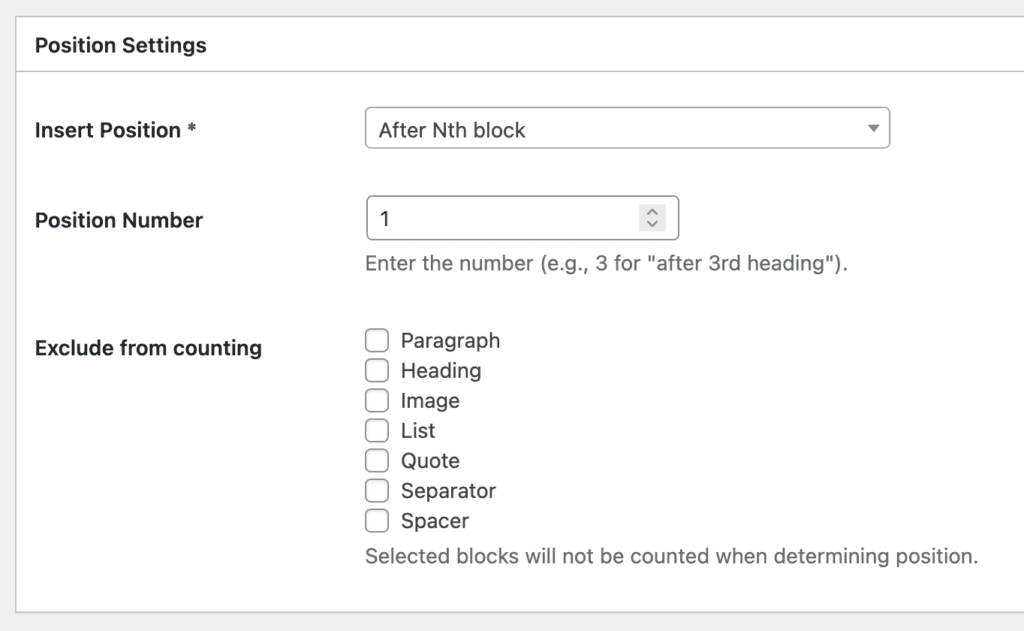Click the 'Enter the number' help text
Image resolution: width=1024 pixels, height=631 pixels.
pos(606,266)
